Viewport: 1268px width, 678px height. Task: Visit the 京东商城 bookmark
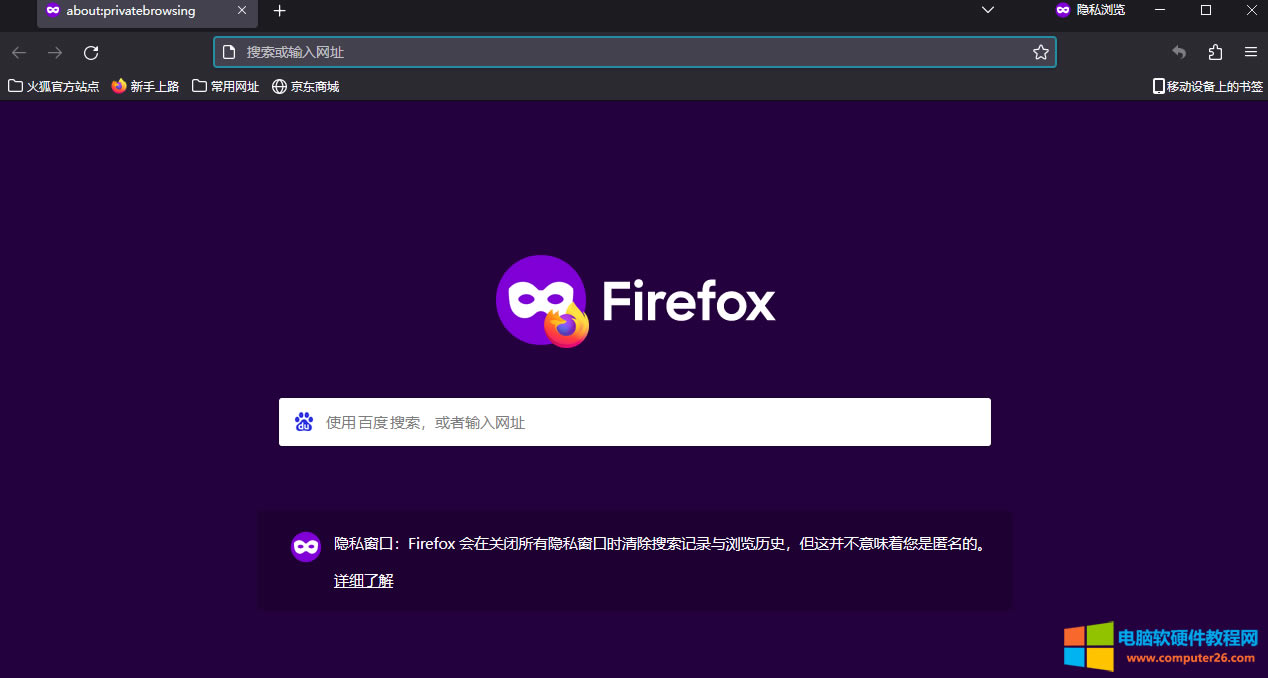pyautogui.click(x=306, y=86)
